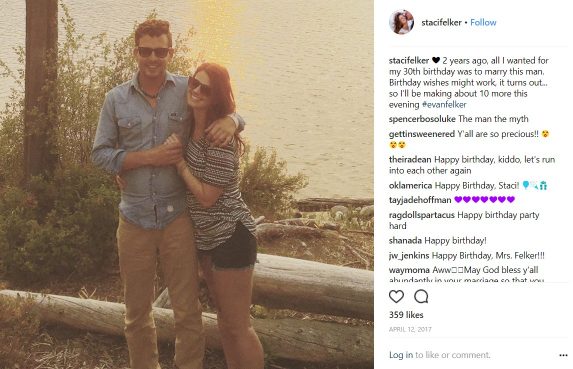Follow the stacifelker account
Image resolution: width=573 pixels, height=369 pixels.
click(x=483, y=22)
